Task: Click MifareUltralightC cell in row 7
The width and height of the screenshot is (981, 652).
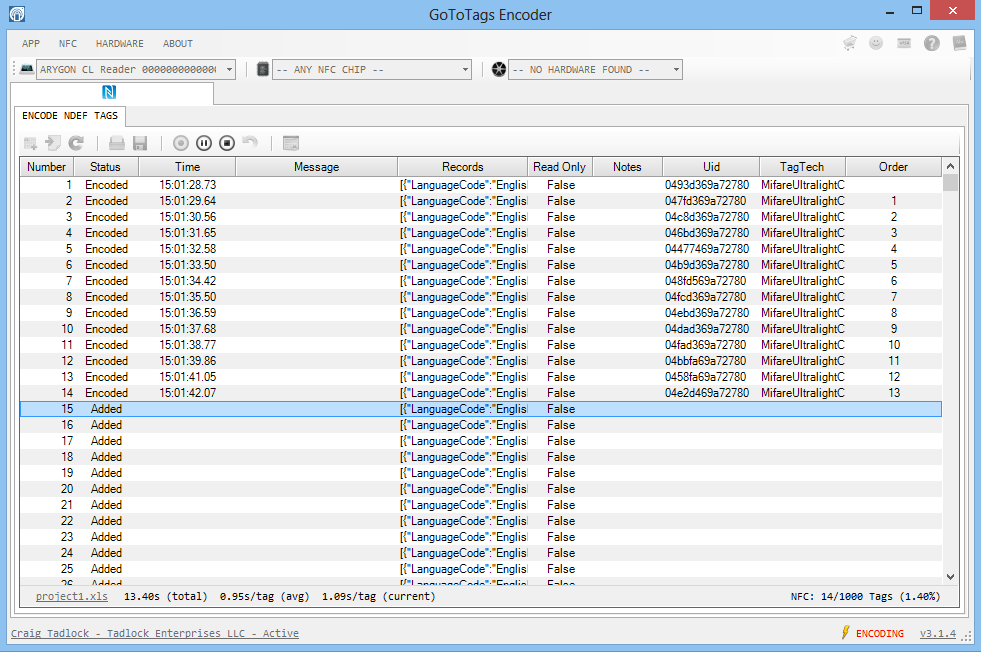Action: pos(803,281)
